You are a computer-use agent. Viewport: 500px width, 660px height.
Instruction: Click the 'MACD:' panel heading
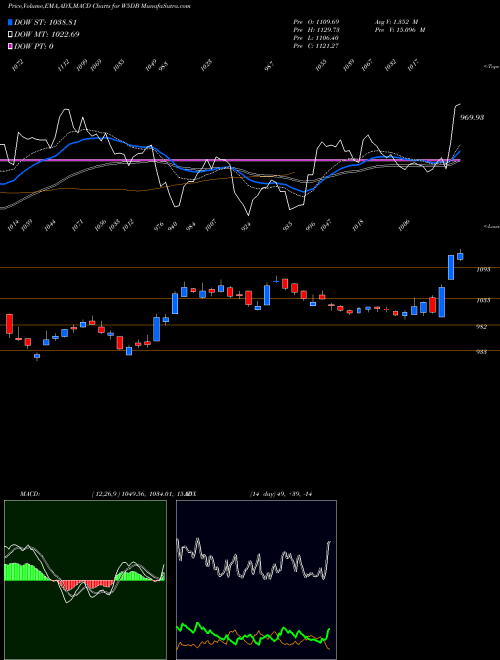(x=30, y=494)
